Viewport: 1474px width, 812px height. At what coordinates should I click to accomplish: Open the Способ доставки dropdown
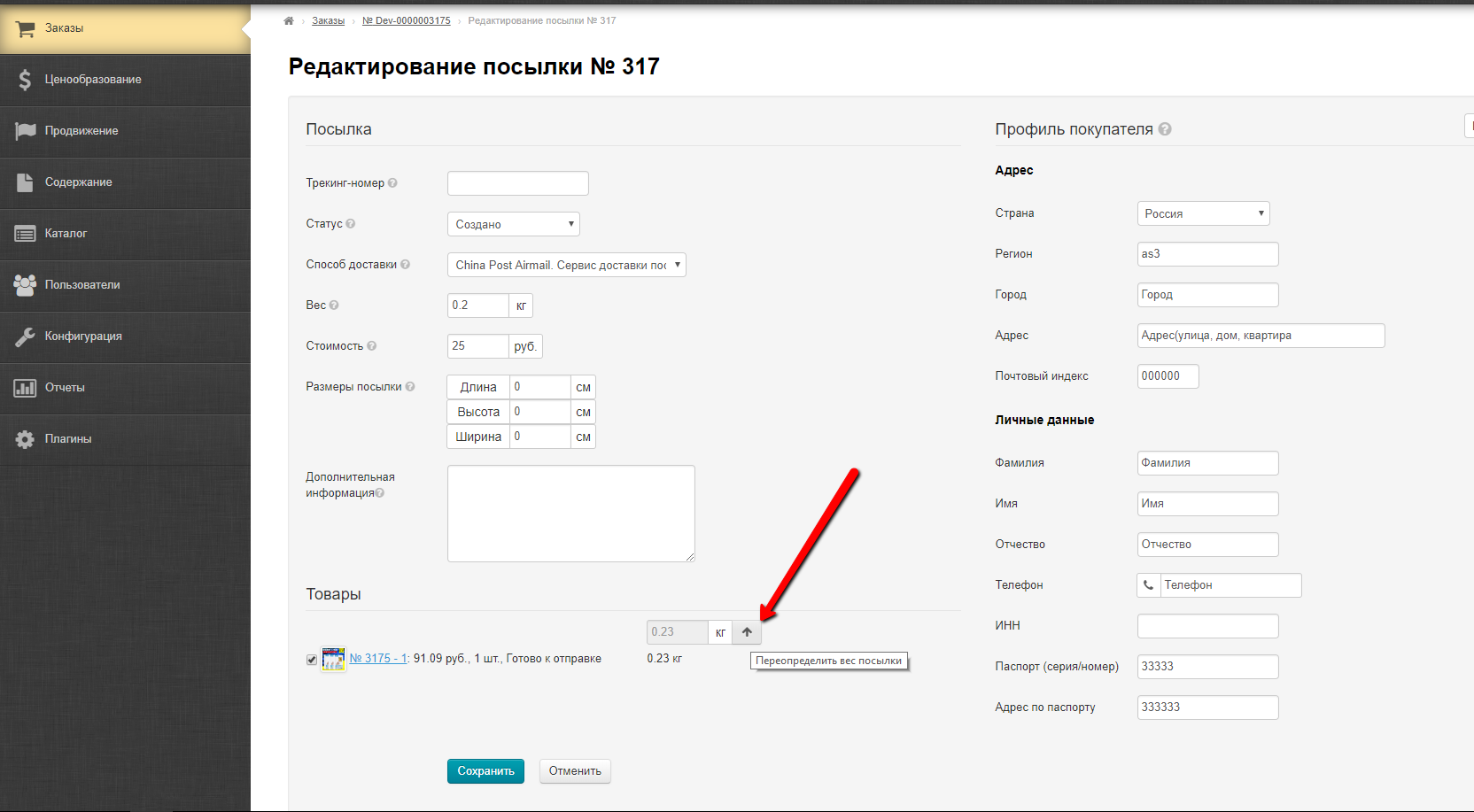pos(567,265)
